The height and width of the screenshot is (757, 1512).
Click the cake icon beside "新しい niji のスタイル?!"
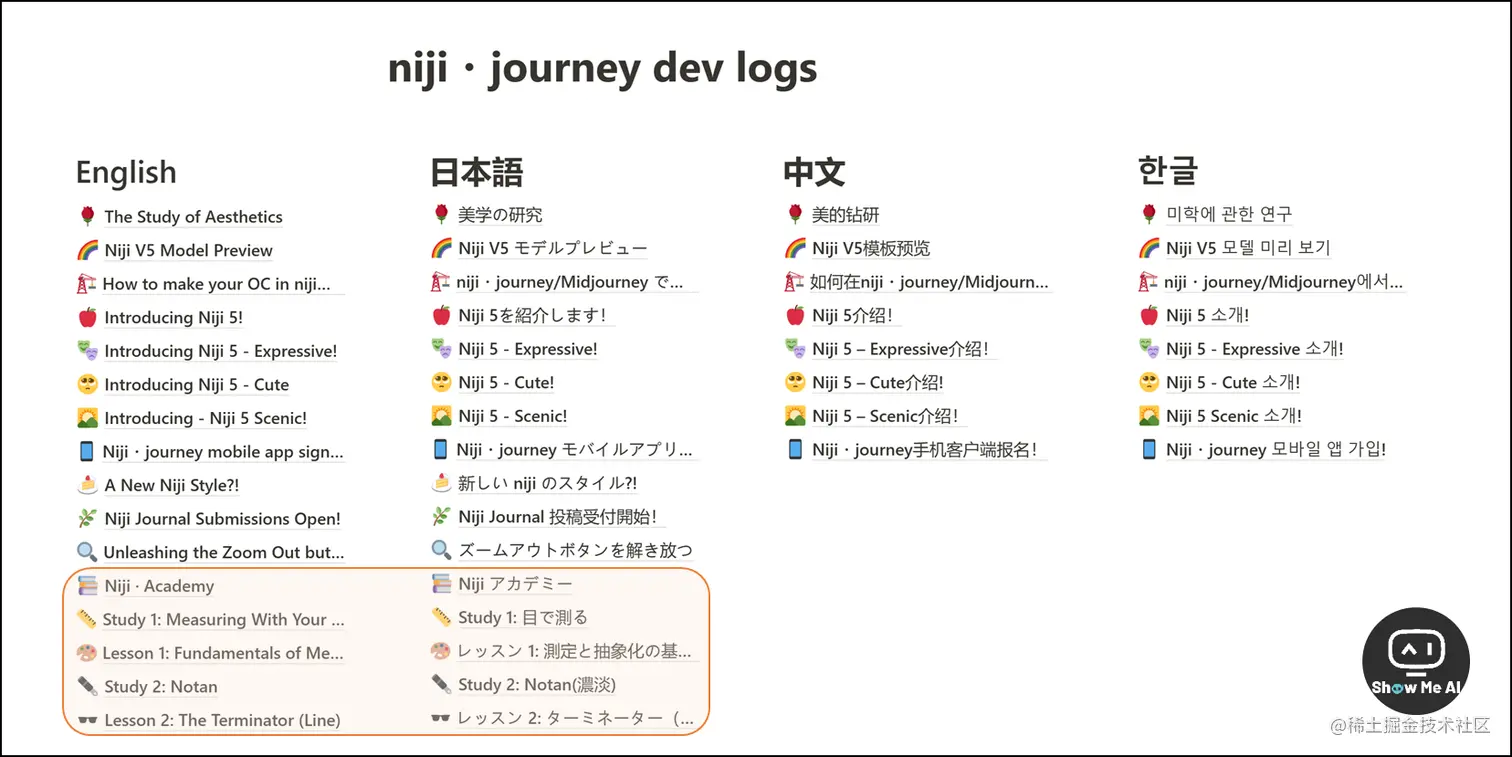pos(441,483)
